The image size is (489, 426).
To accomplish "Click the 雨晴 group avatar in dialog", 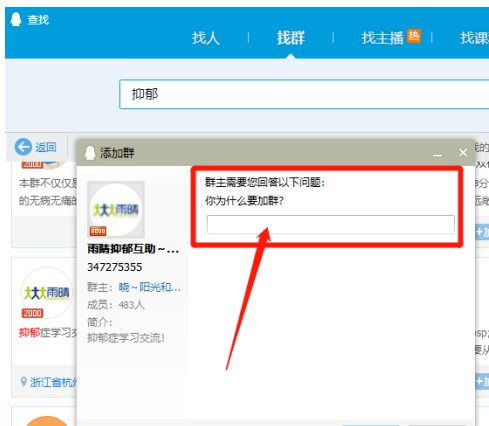I will pos(116,210).
